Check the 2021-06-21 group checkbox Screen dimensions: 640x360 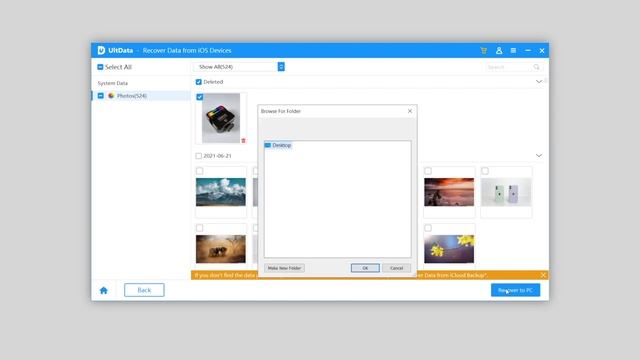point(199,156)
